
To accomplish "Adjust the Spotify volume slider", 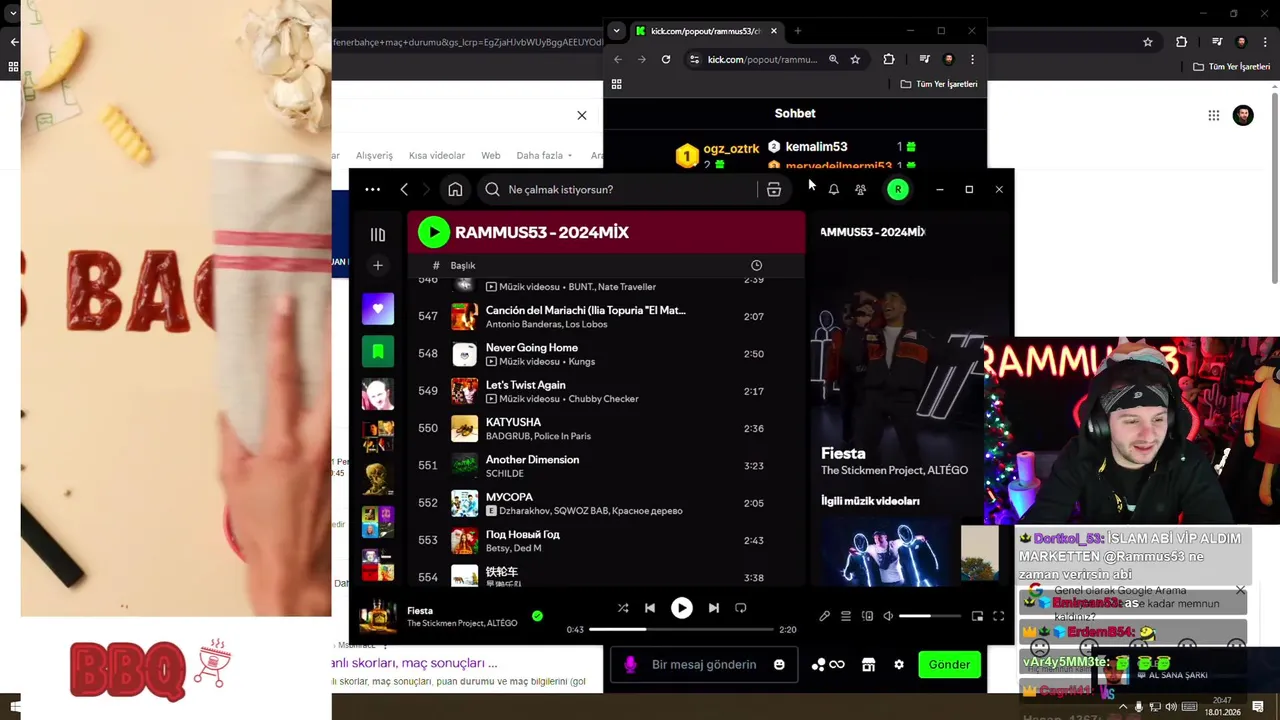I will coord(930,616).
